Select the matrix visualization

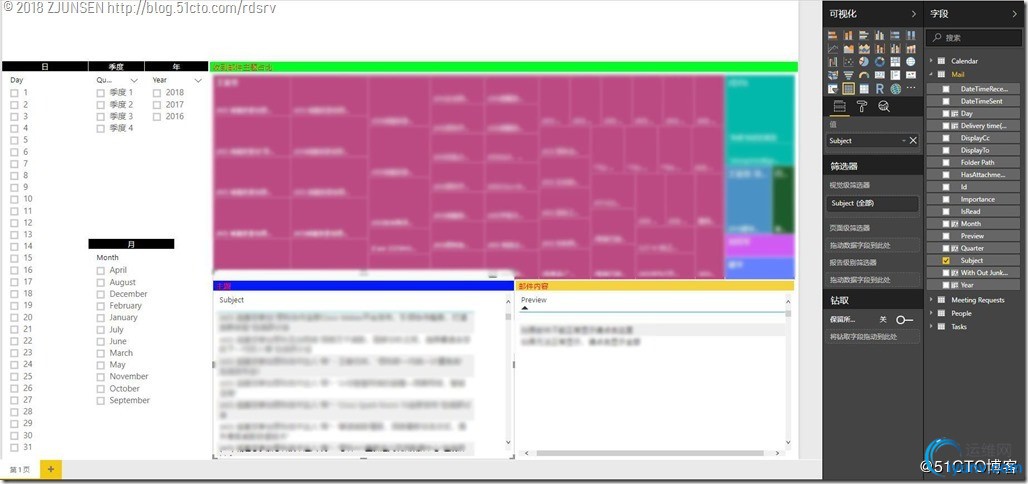[x=864, y=88]
